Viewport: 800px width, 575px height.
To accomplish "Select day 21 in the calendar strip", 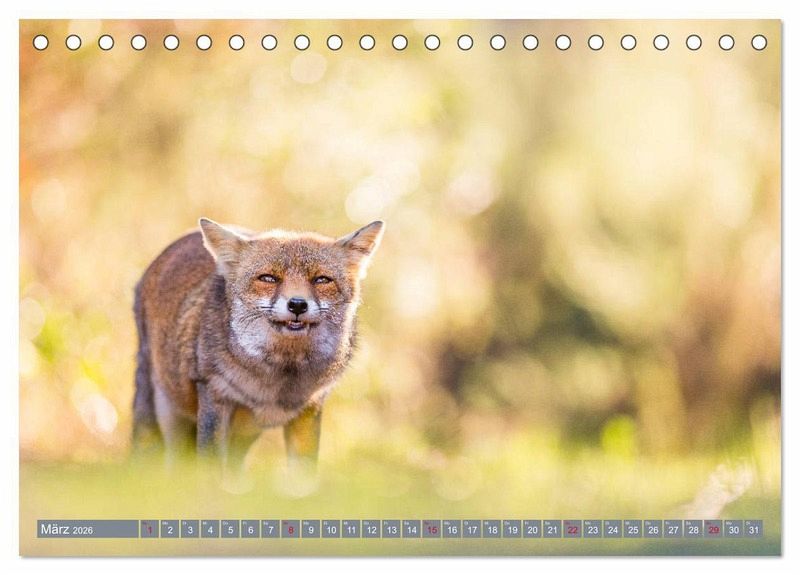I will [553, 529].
